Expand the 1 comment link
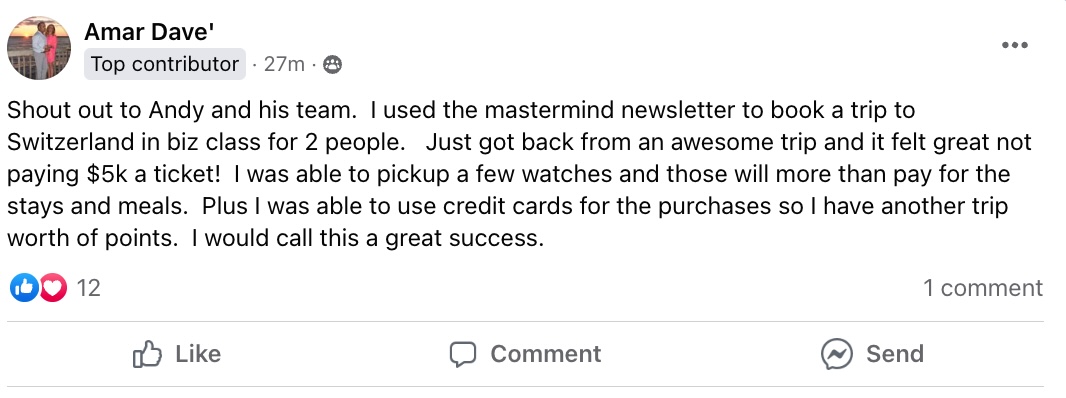 [982, 288]
